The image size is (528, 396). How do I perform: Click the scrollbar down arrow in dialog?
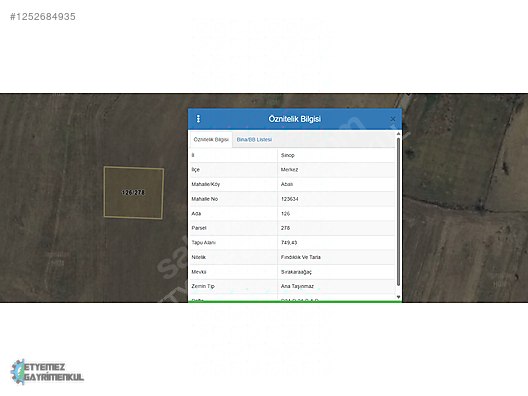click(398, 297)
